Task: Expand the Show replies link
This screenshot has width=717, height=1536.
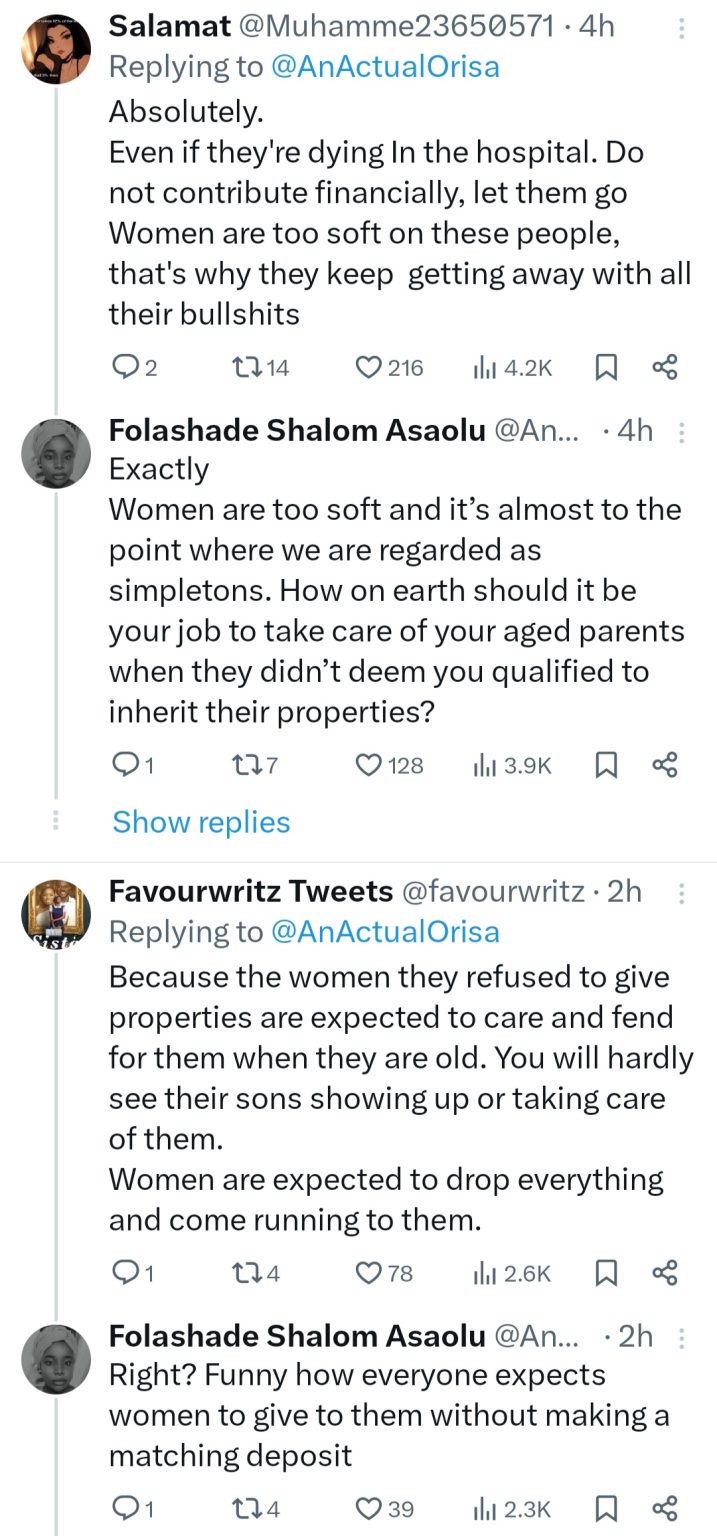Action: [x=201, y=822]
